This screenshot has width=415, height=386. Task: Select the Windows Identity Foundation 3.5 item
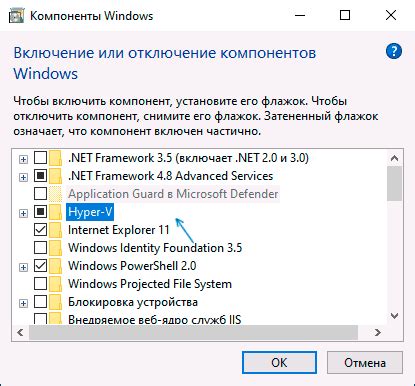(x=155, y=248)
